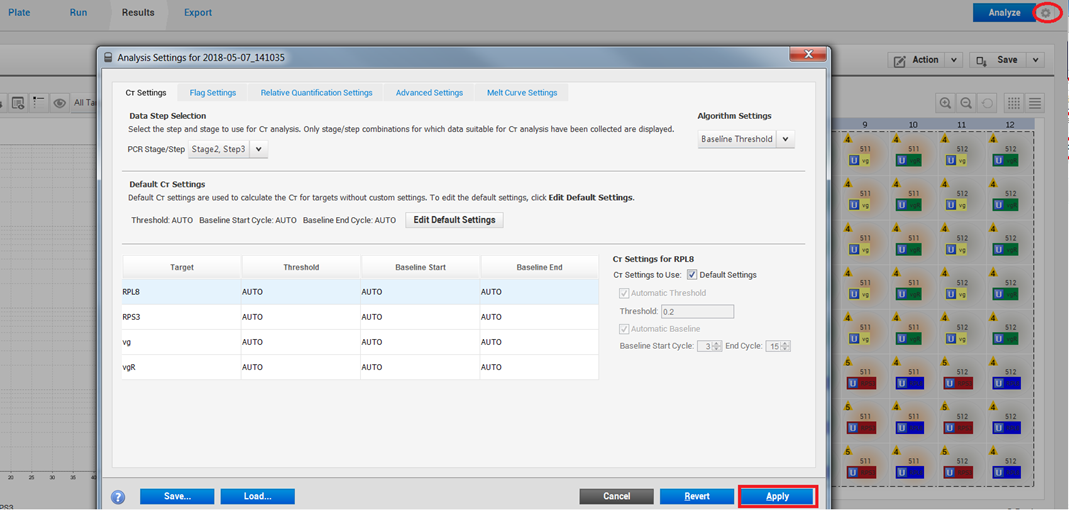Click the Action button

coord(917,60)
